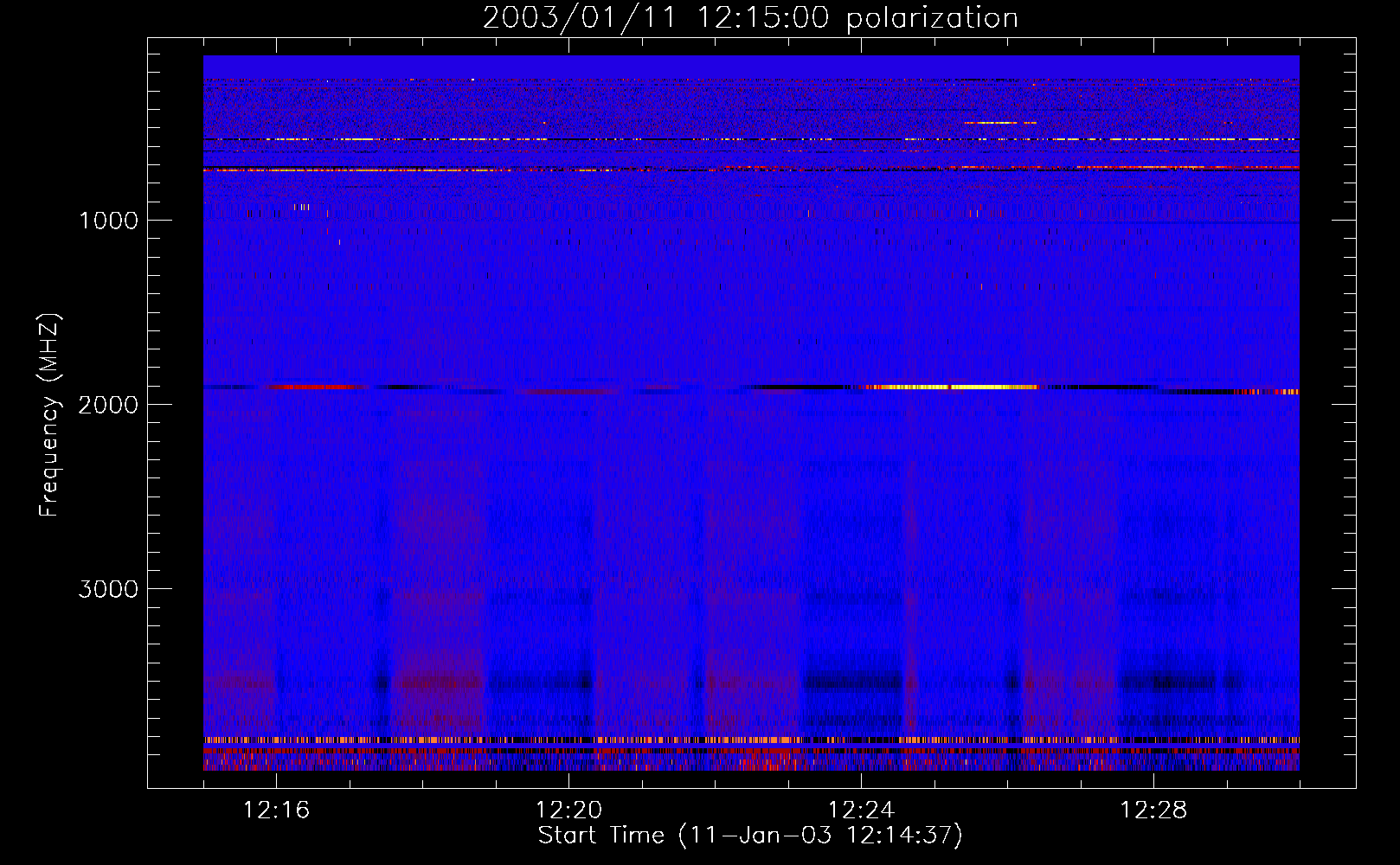The width and height of the screenshot is (1400, 865).
Task: Click the 'Frequency (MHZ)' axis label
Action: [48, 414]
